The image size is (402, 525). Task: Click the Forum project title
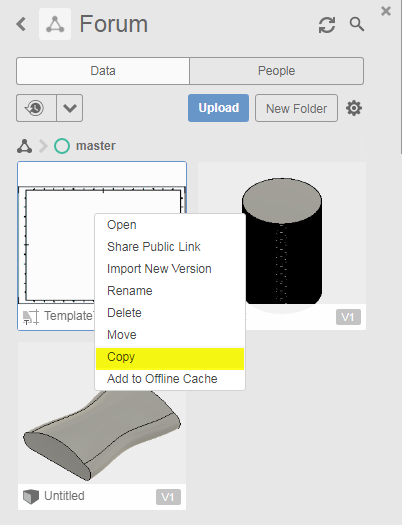point(113,24)
